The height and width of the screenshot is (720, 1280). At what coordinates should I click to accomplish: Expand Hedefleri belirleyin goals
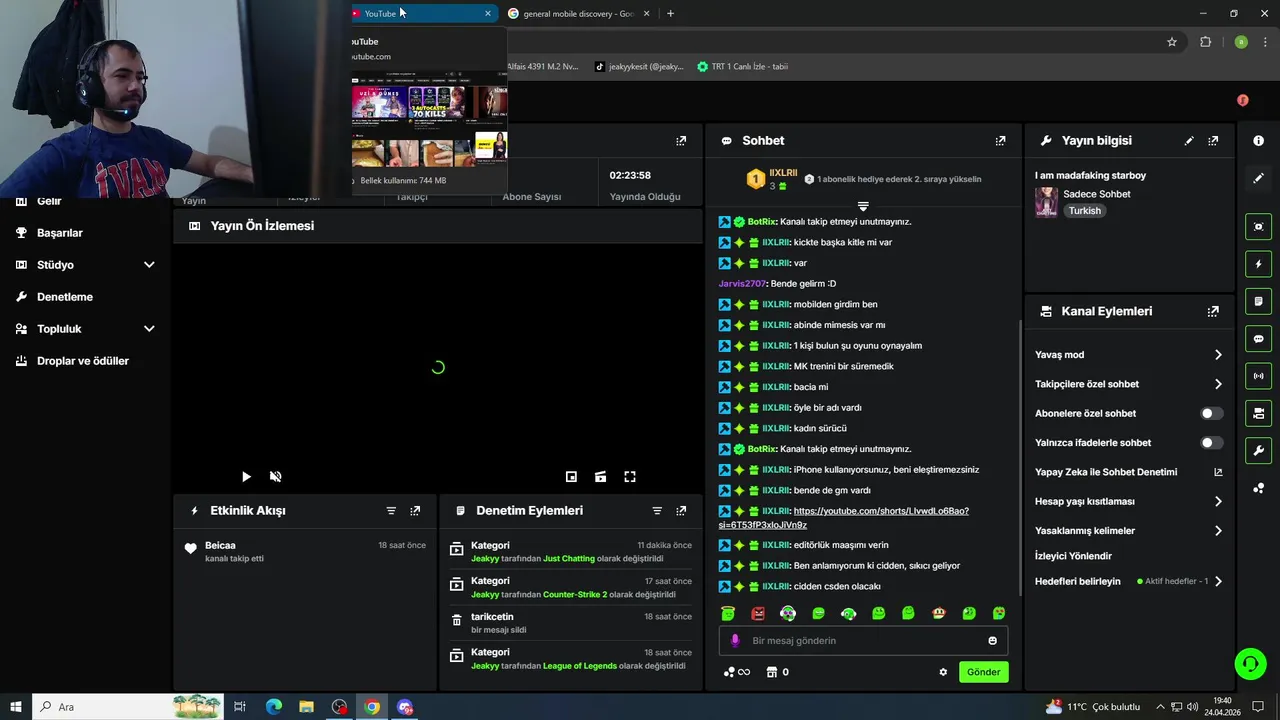(x=1218, y=581)
